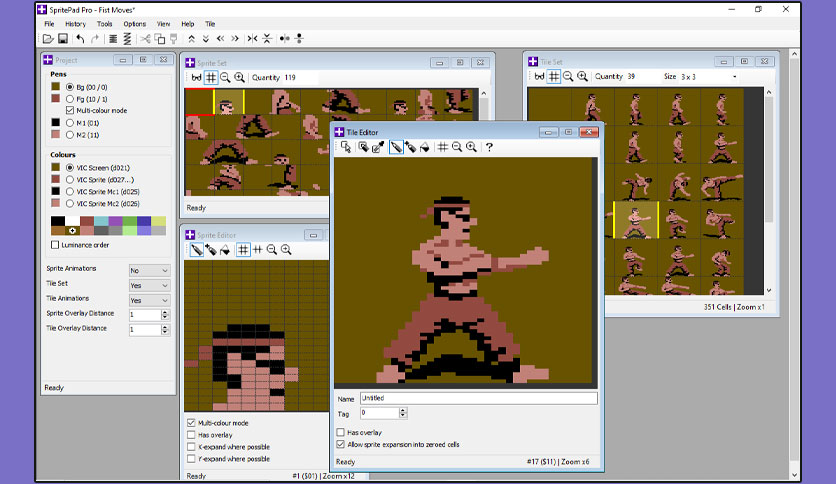Open the Tile Set Yes dropdown
836x484 pixels.
149,285
